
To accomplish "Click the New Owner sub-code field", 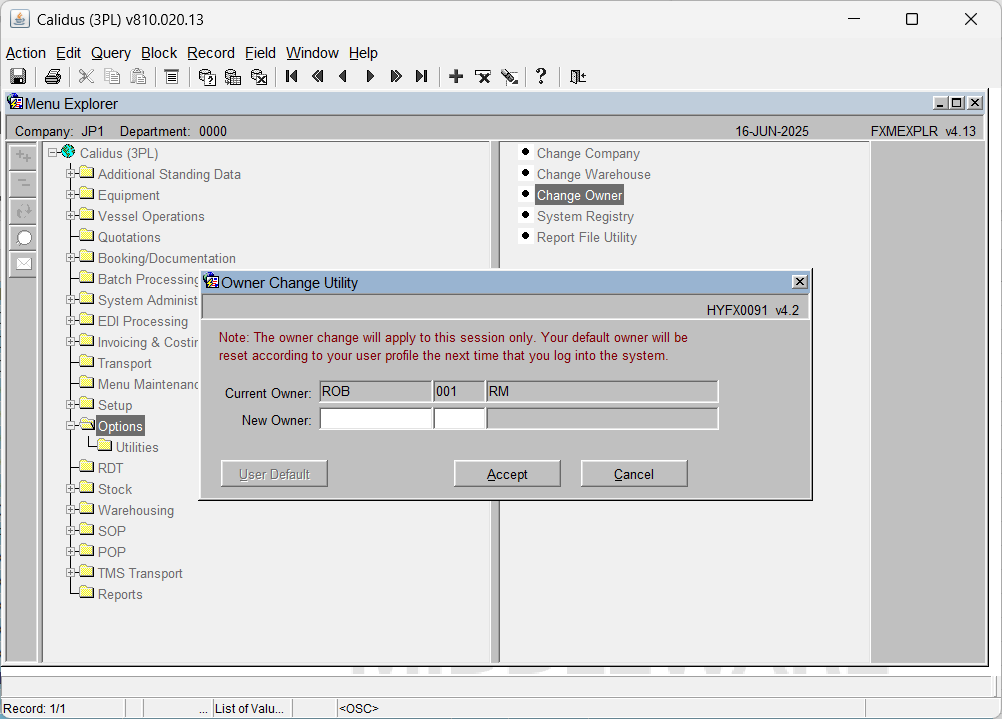I will [x=459, y=419].
